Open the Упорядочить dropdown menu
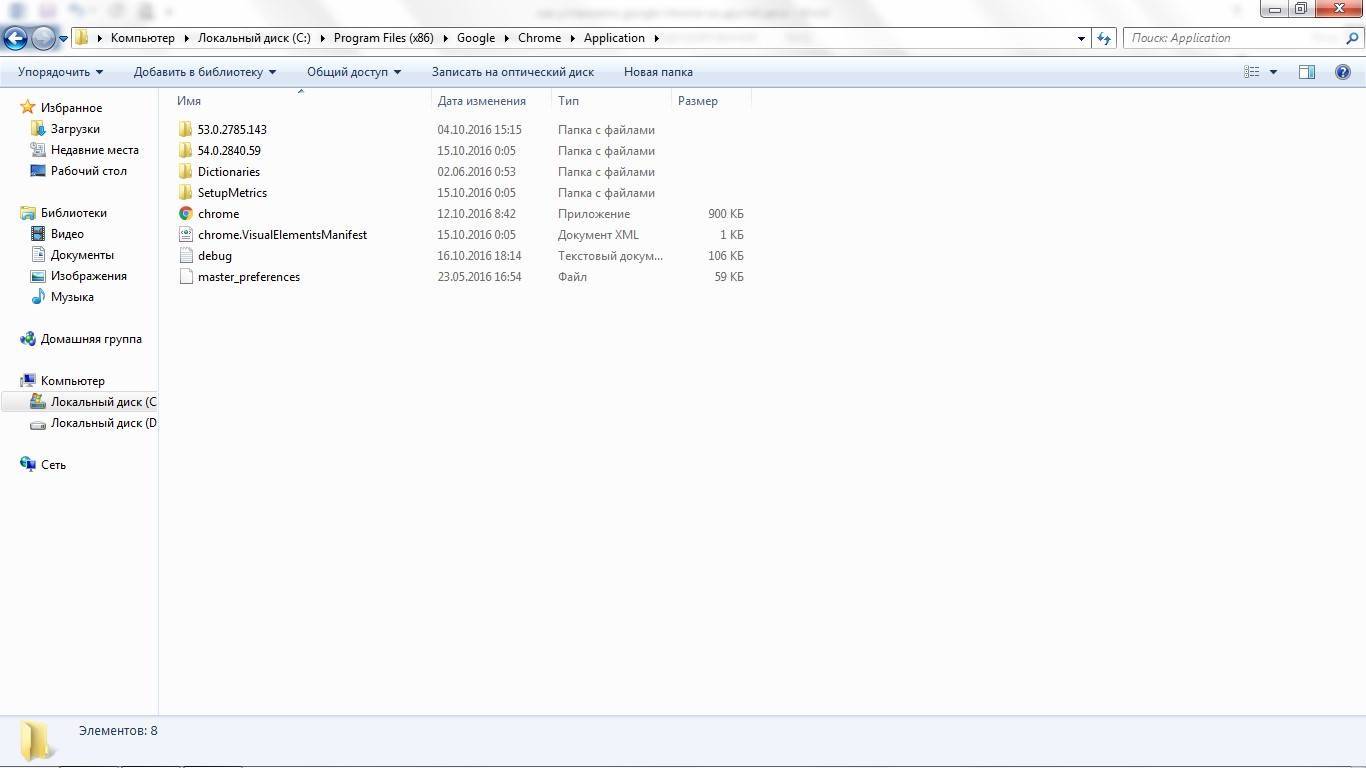Image resolution: width=1366 pixels, height=768 pixels. (60, 72)
